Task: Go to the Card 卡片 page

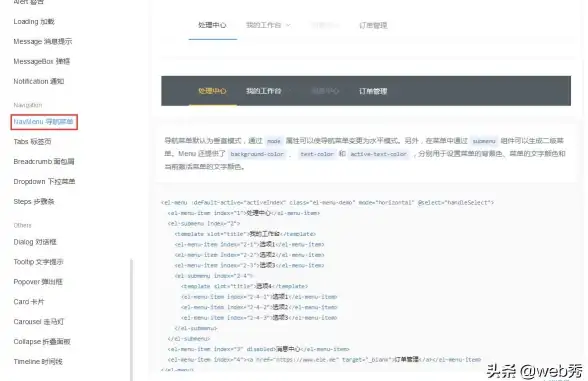Action: point(28,302)
